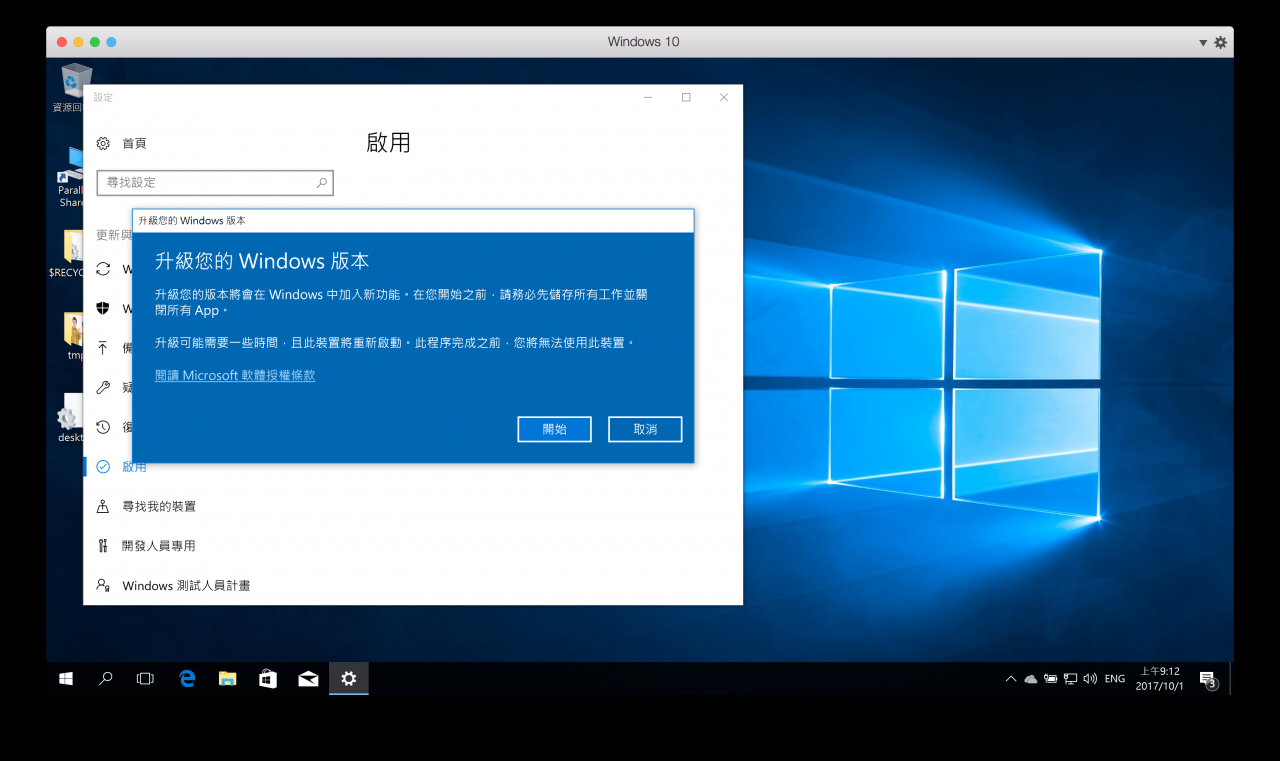The width and height of the screenshot is (1280, 761).
Task: Click the upgrade dialog title bar text
Action: pos(191,220)
